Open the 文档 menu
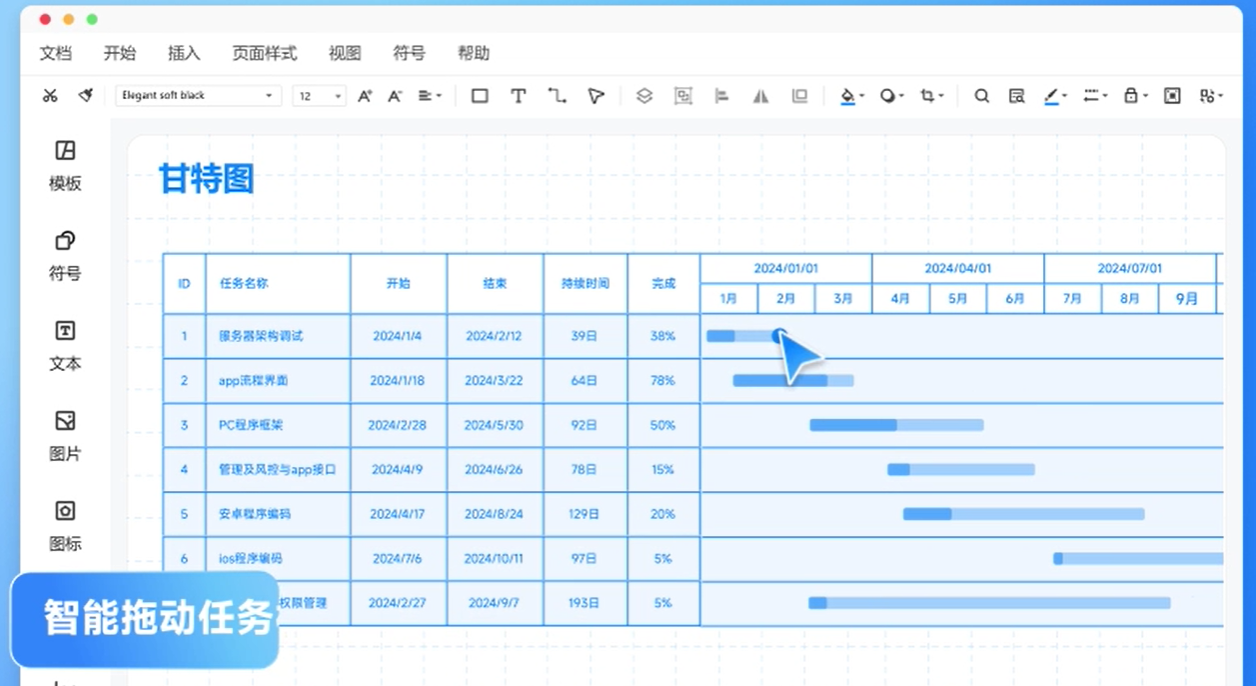1256x686 pixels. [x=55, y=54]
